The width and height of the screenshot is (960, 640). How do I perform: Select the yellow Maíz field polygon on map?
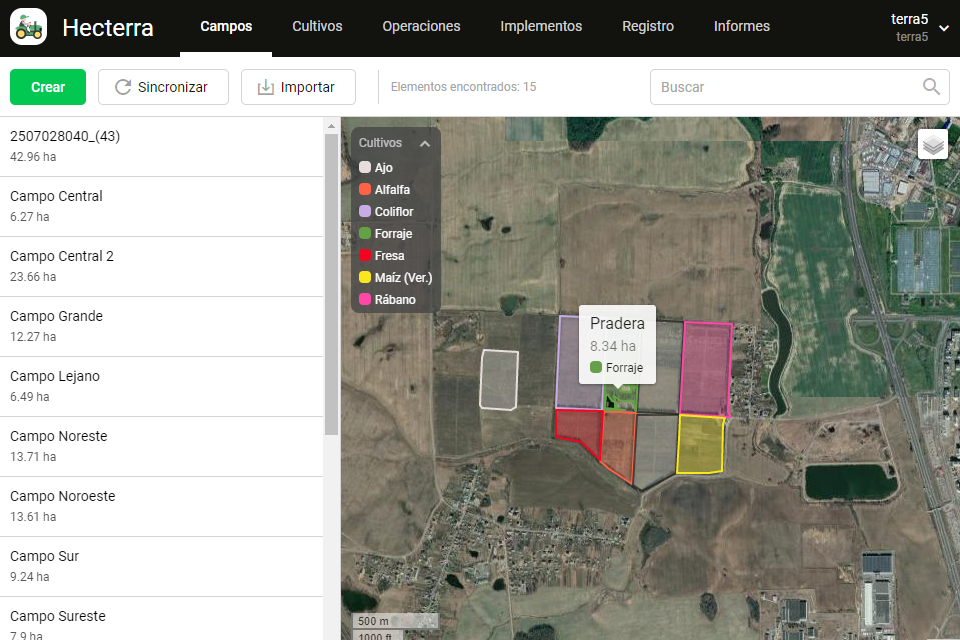pos(700,444)
